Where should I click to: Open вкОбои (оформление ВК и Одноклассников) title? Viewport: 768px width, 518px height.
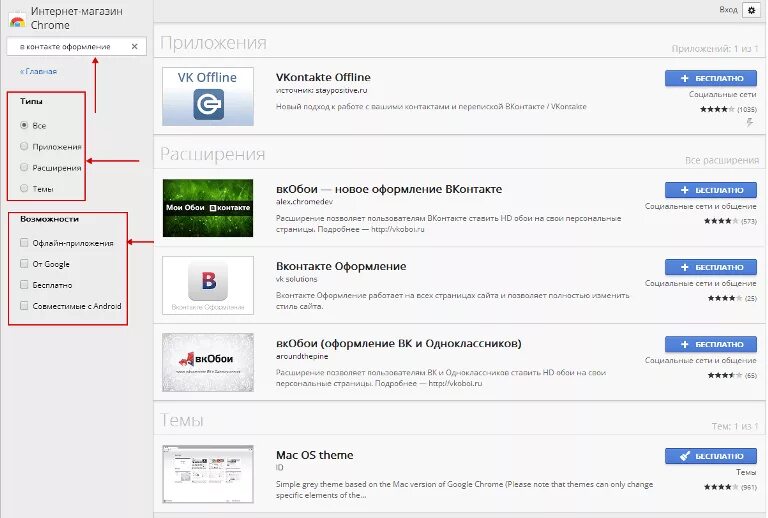399,344
